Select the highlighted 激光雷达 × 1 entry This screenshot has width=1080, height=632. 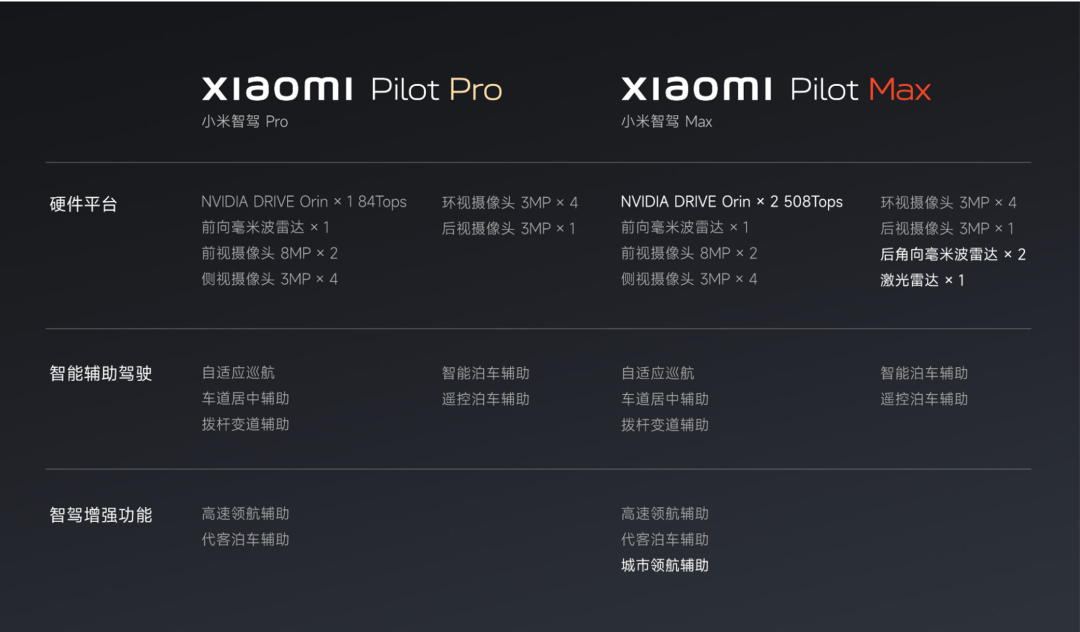[922, 280]
